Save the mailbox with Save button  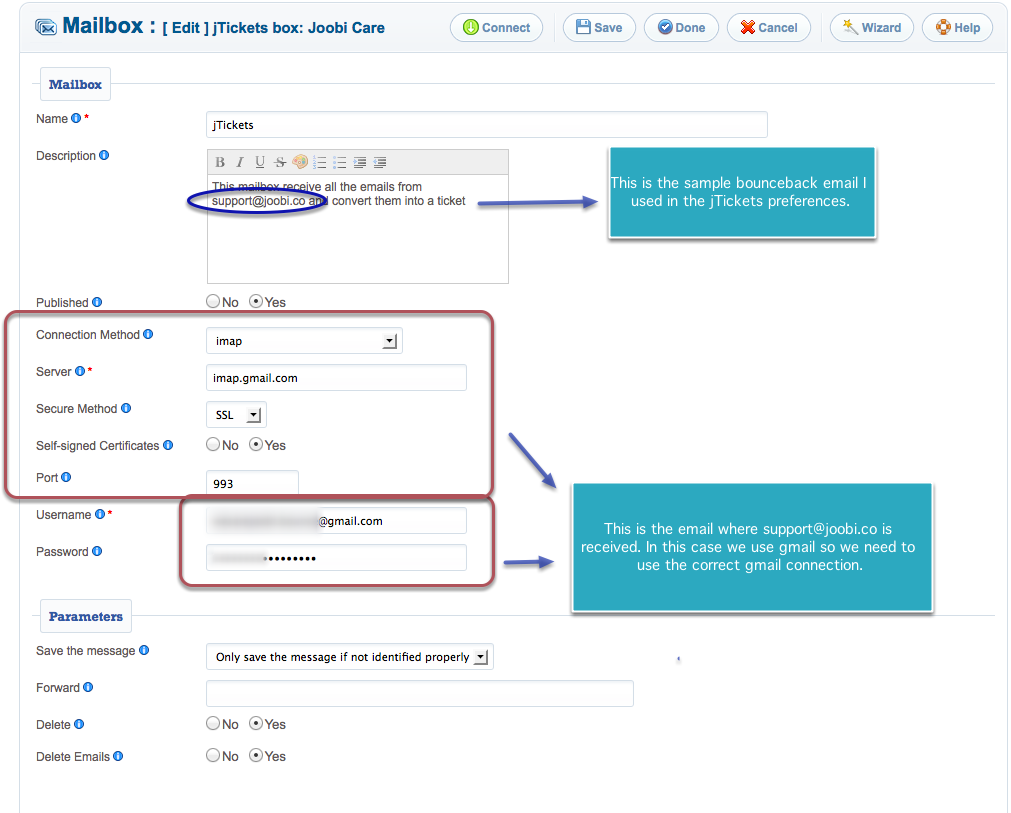click(598, 28)
